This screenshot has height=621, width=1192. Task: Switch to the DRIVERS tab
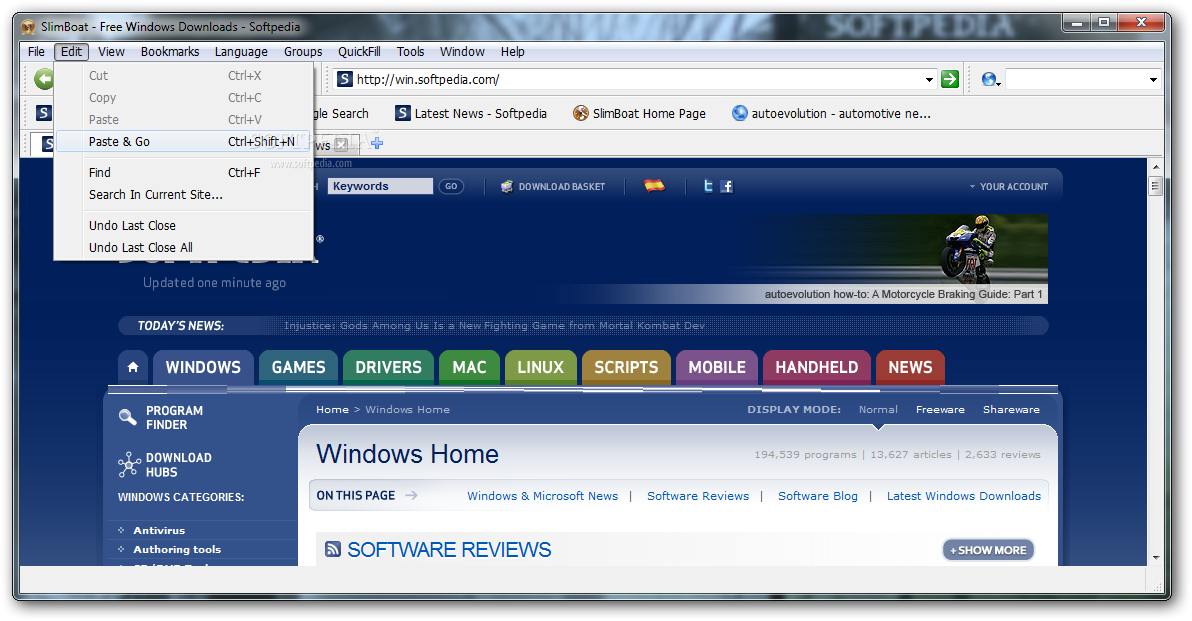click(388, 367)
